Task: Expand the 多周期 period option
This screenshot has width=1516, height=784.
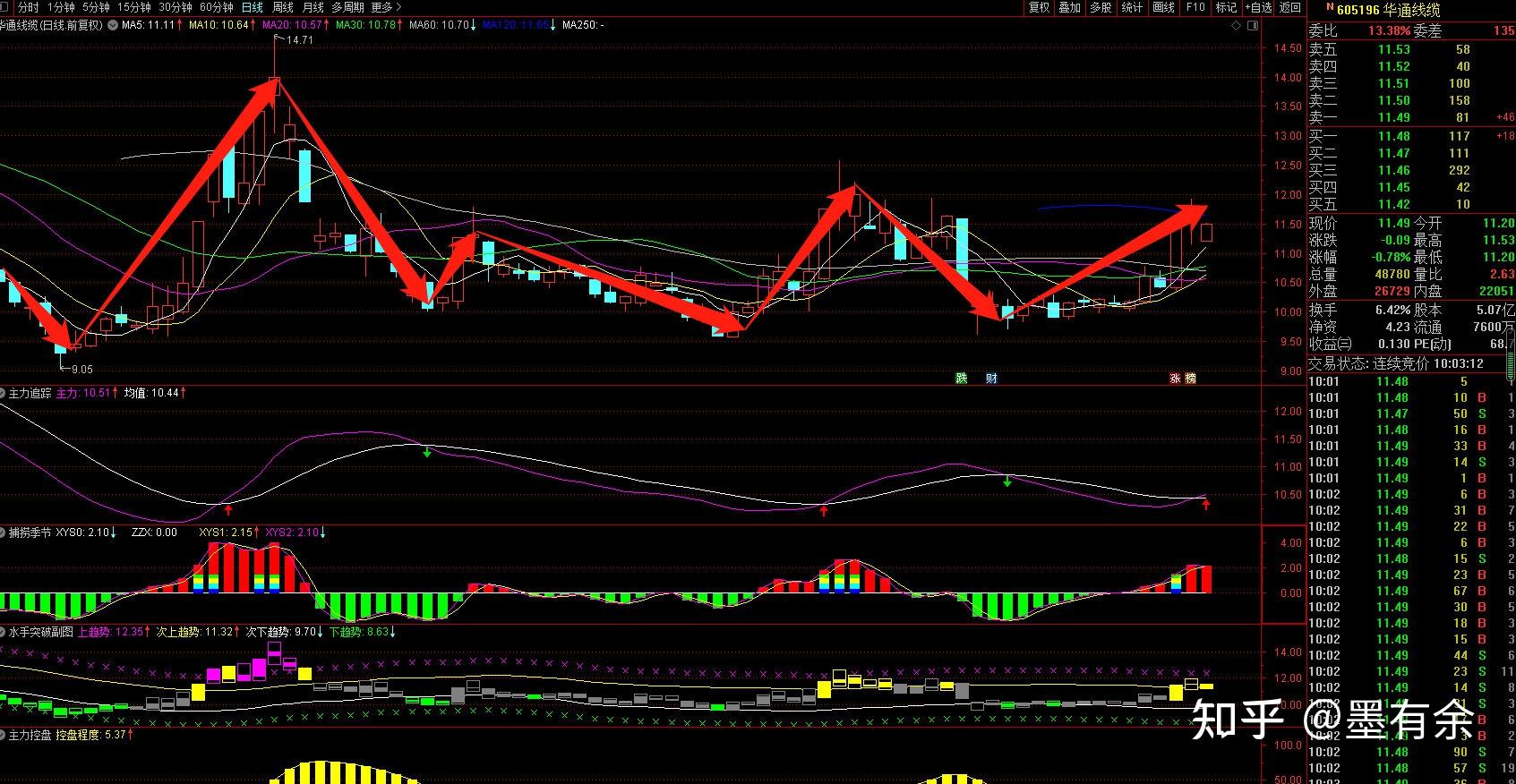Action: tap(347, 7)
